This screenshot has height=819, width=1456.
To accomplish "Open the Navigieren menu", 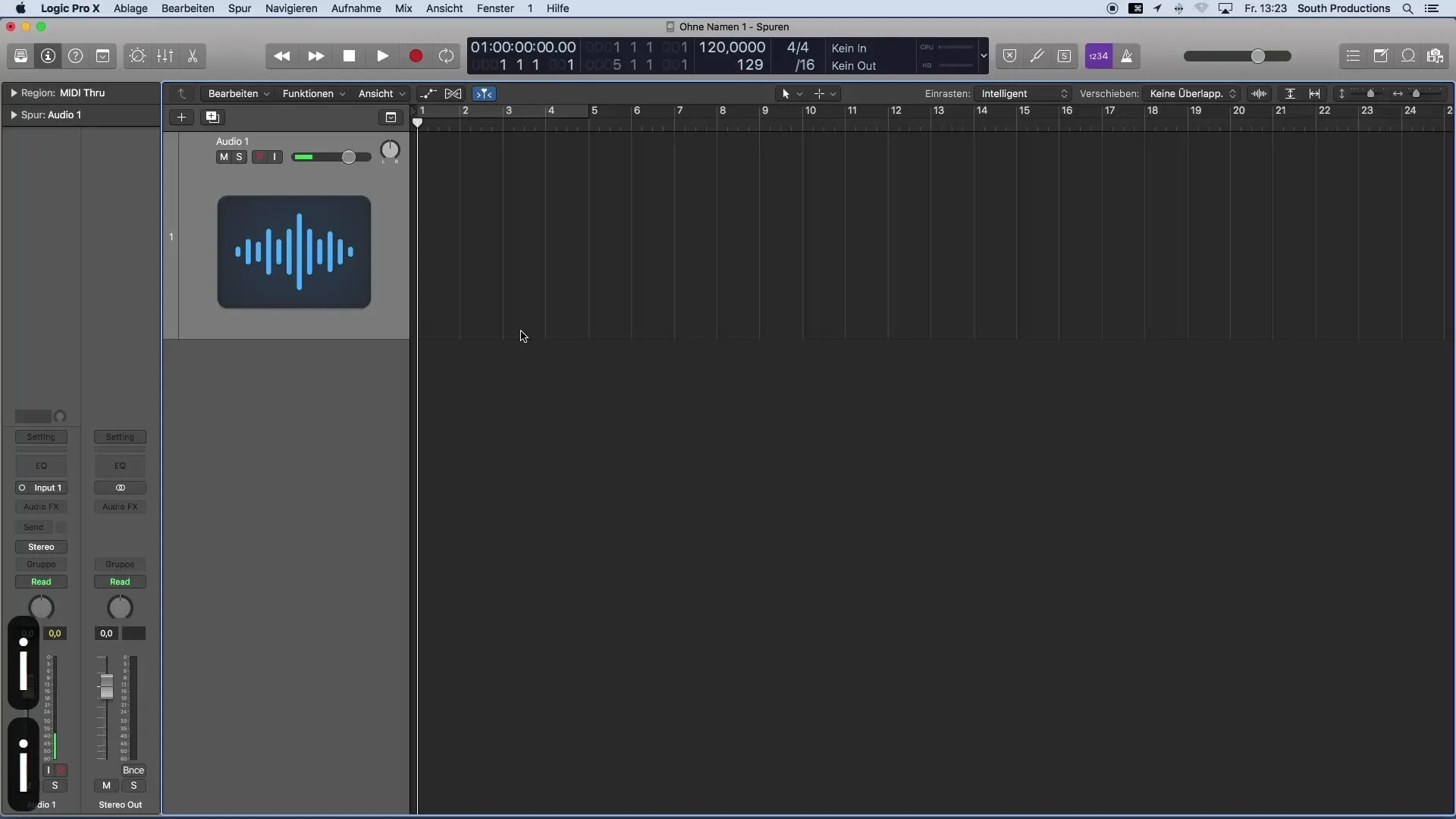I will tap(291, 8).
